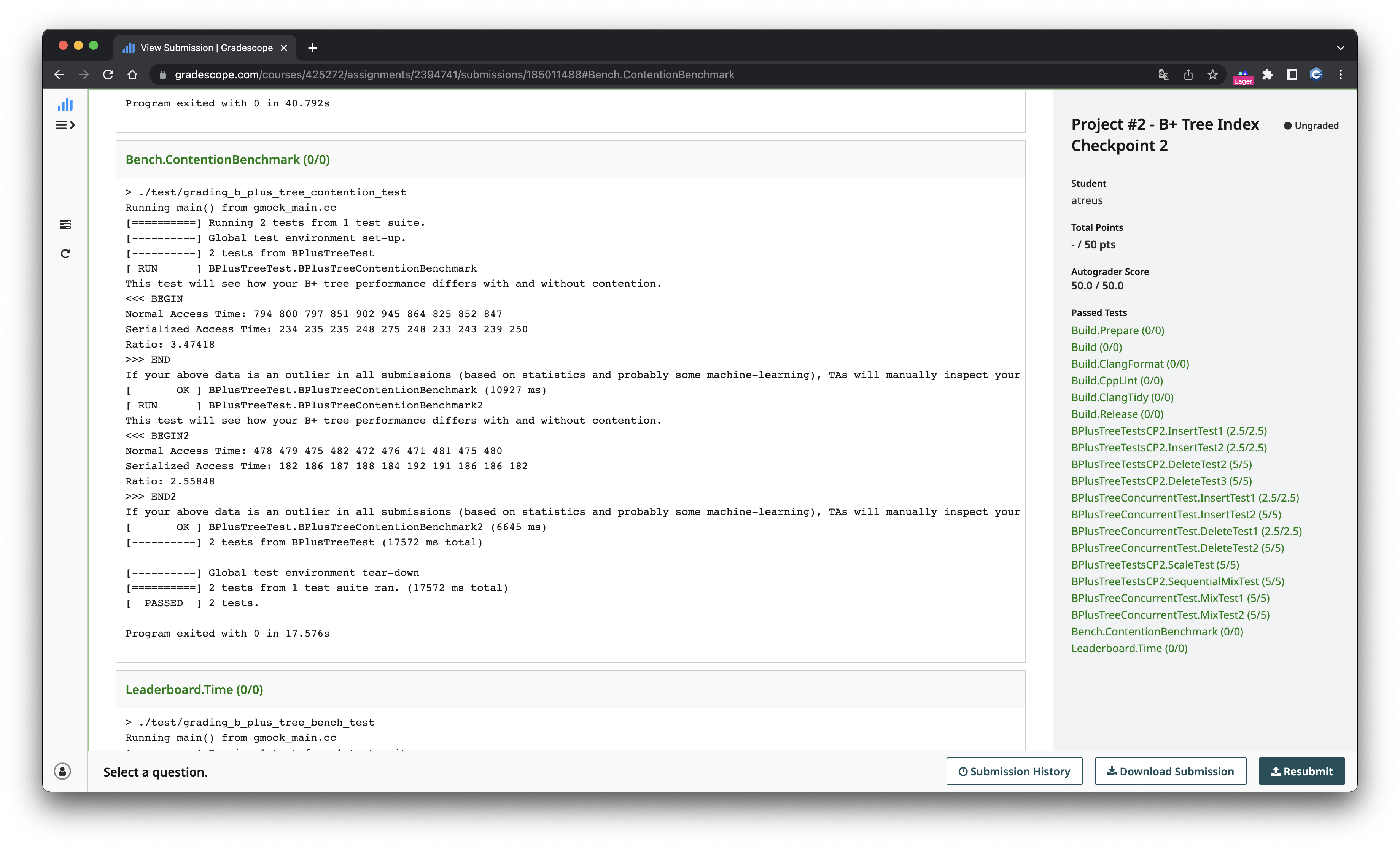
Task: Open the sidebar list view icon
Action: [x=65, y=224]
